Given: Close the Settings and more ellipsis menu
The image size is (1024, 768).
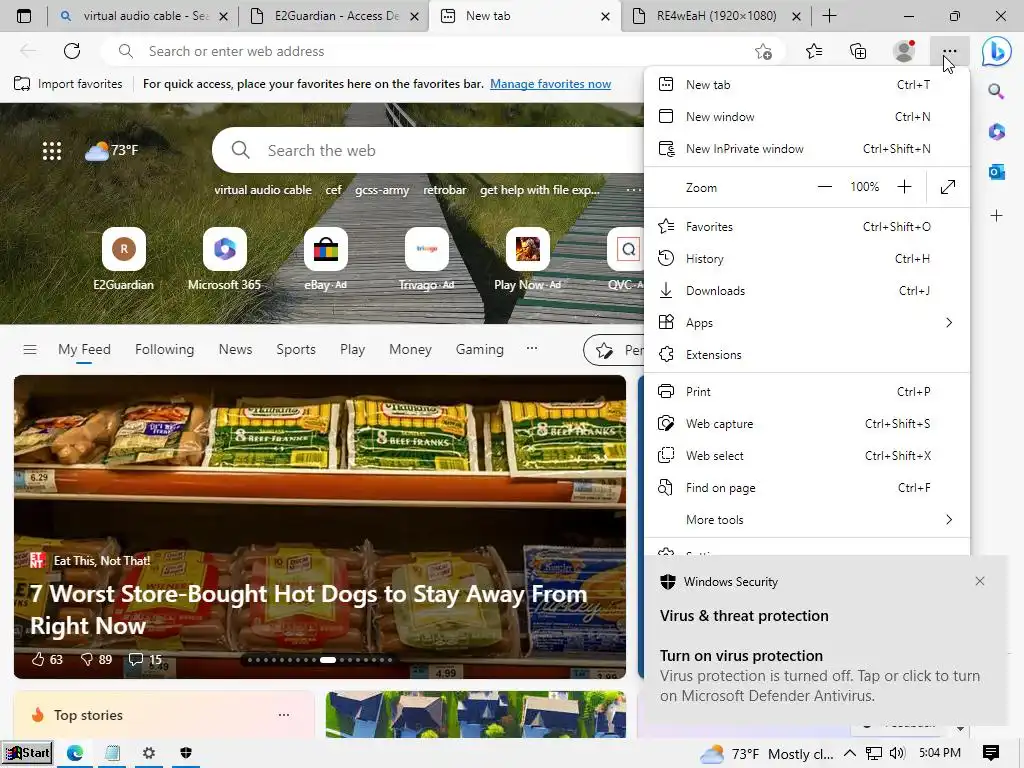Looking at the screenshot, I should pos(950,51).
